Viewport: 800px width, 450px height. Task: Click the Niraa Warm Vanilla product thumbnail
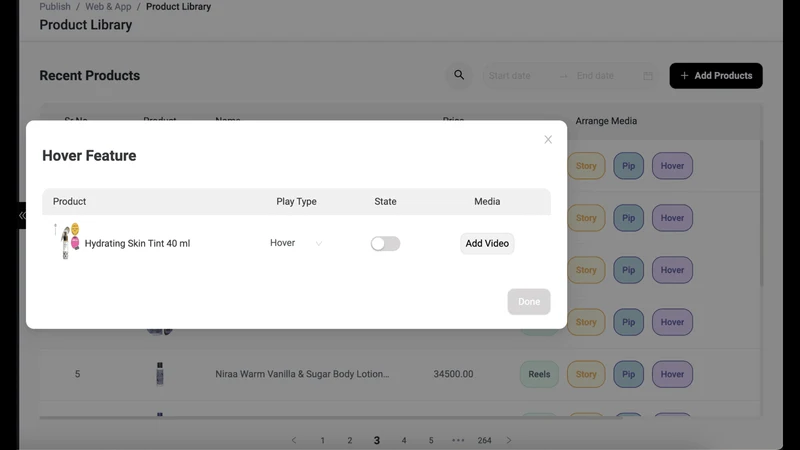tap(160, 374)
